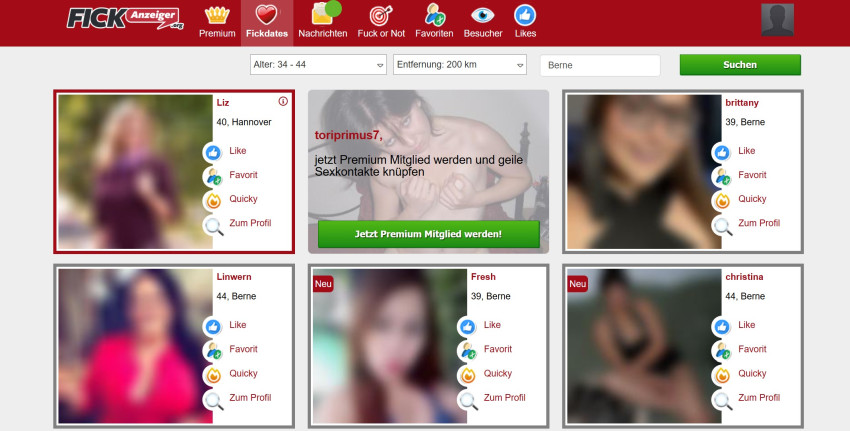This screenshot has width=850, height=431.
Task: Click Jetzt Premium Mitglied werden button
Action: click(428, 234)
